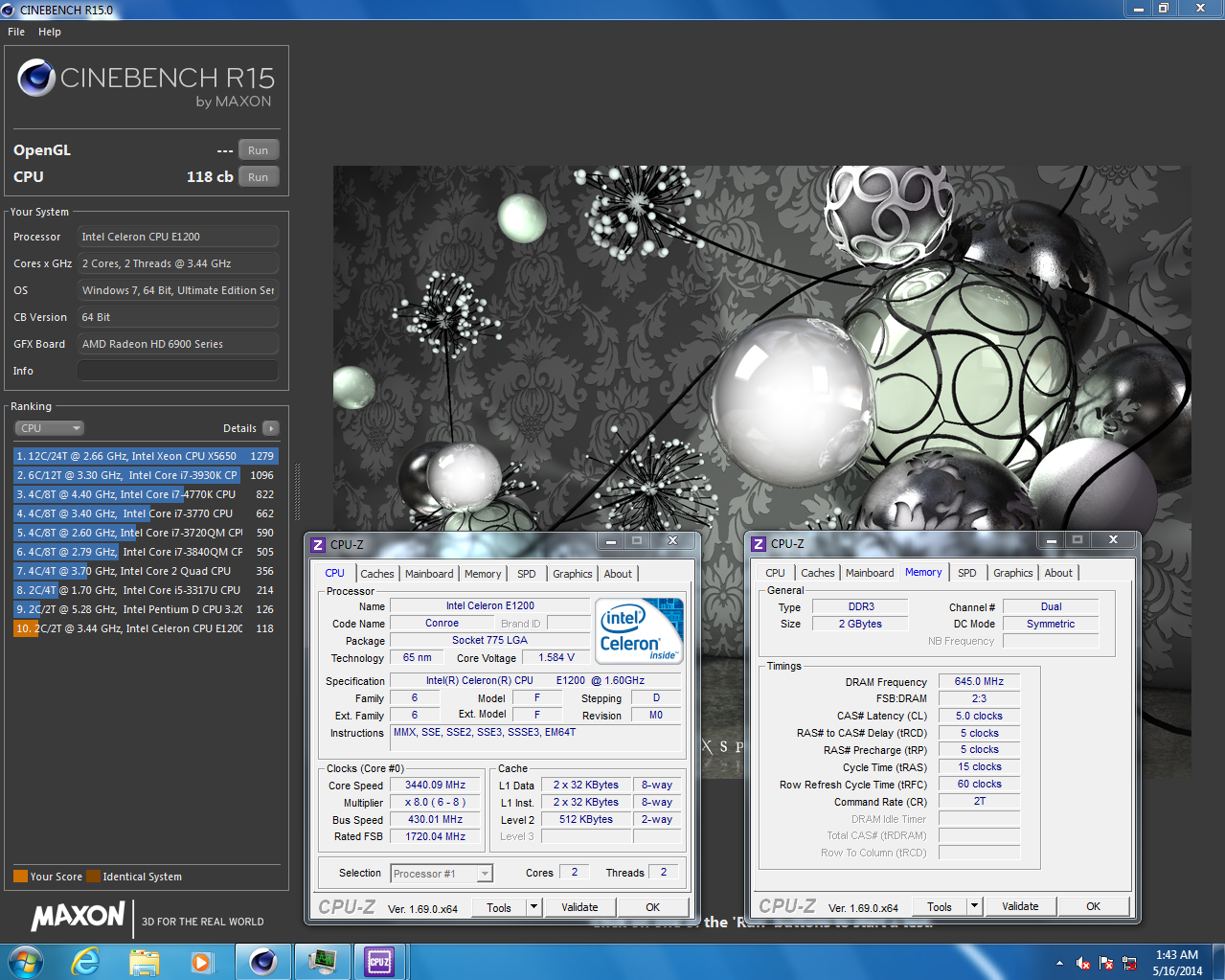Screen dimensions: 1225x980
Task: Select ranking entry Intel Xeon CPU X5650
Action: (x=146, y=456)
